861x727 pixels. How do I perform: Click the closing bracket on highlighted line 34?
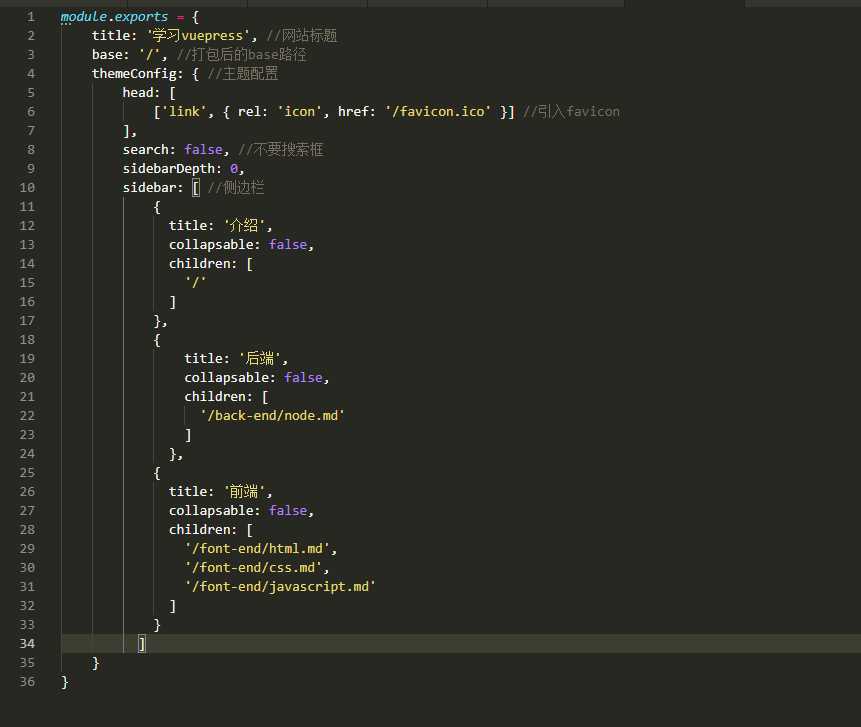tap(142, 644)
